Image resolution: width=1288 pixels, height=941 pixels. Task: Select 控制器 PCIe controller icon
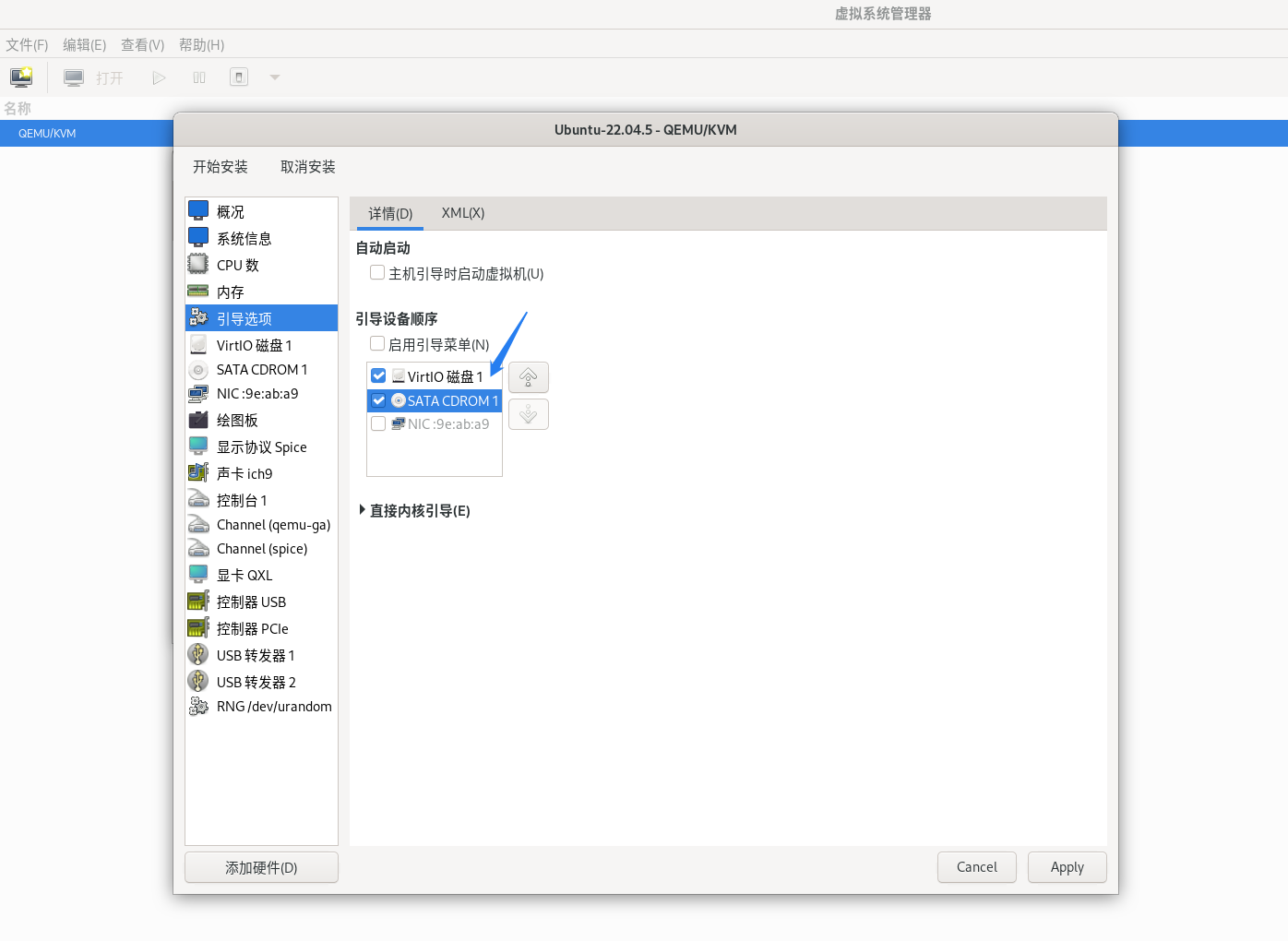click(198, 628)
